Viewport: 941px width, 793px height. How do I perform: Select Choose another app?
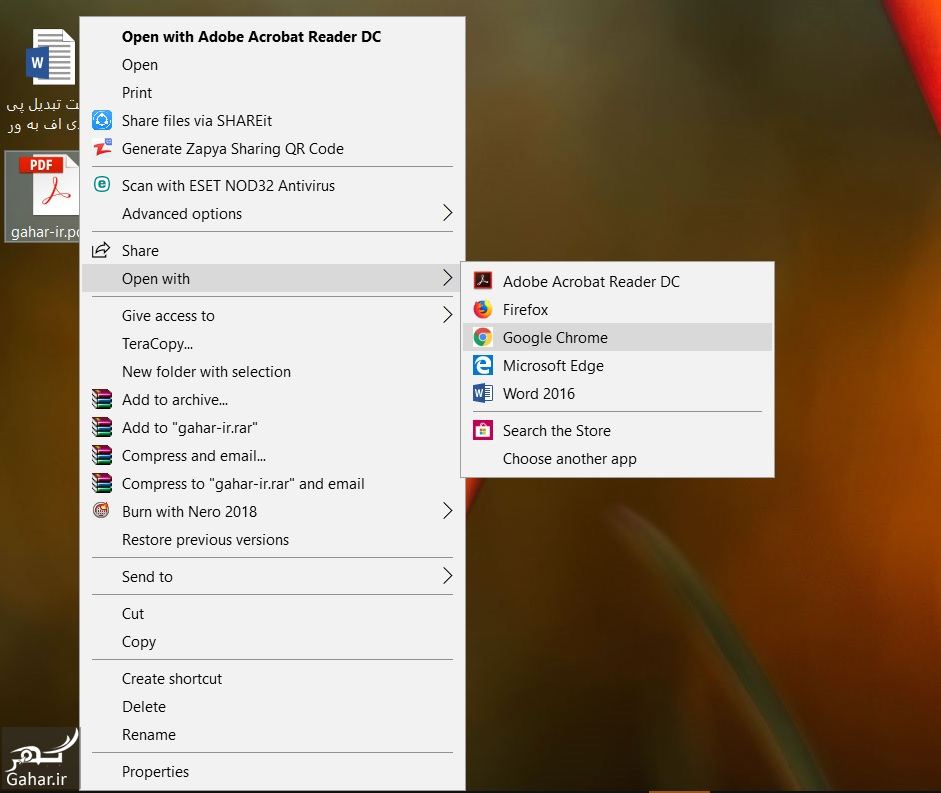tap(618, 459)
